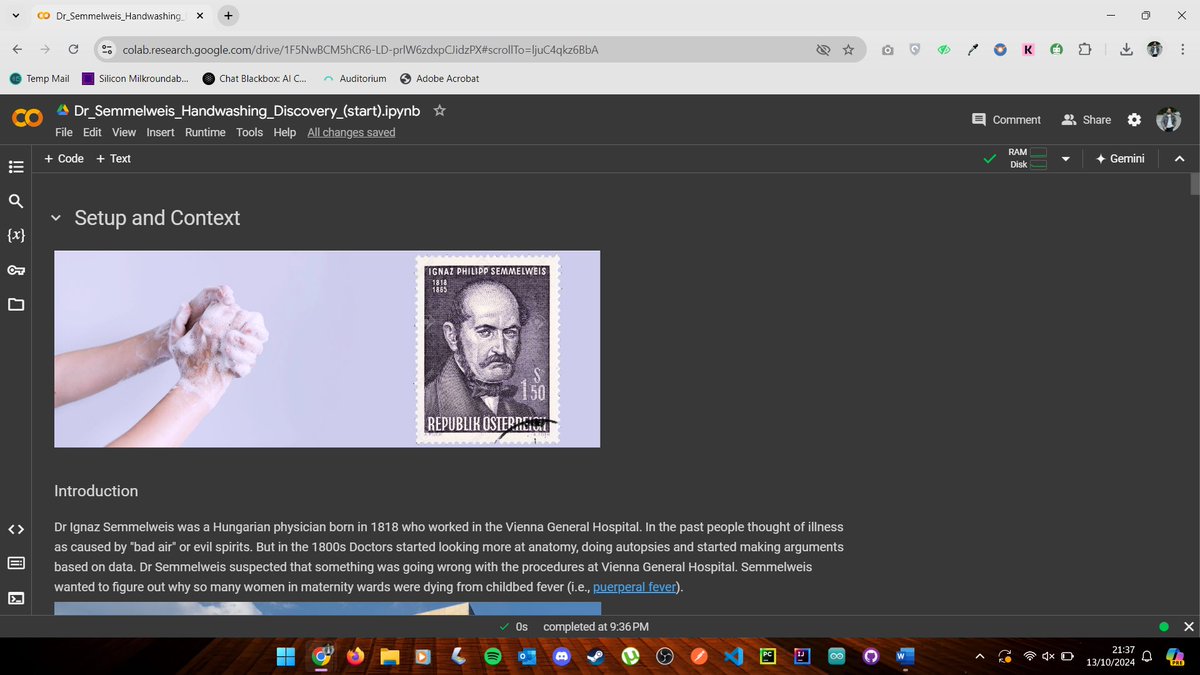
Task: Add a new Code cell
Action: (64, 159)
